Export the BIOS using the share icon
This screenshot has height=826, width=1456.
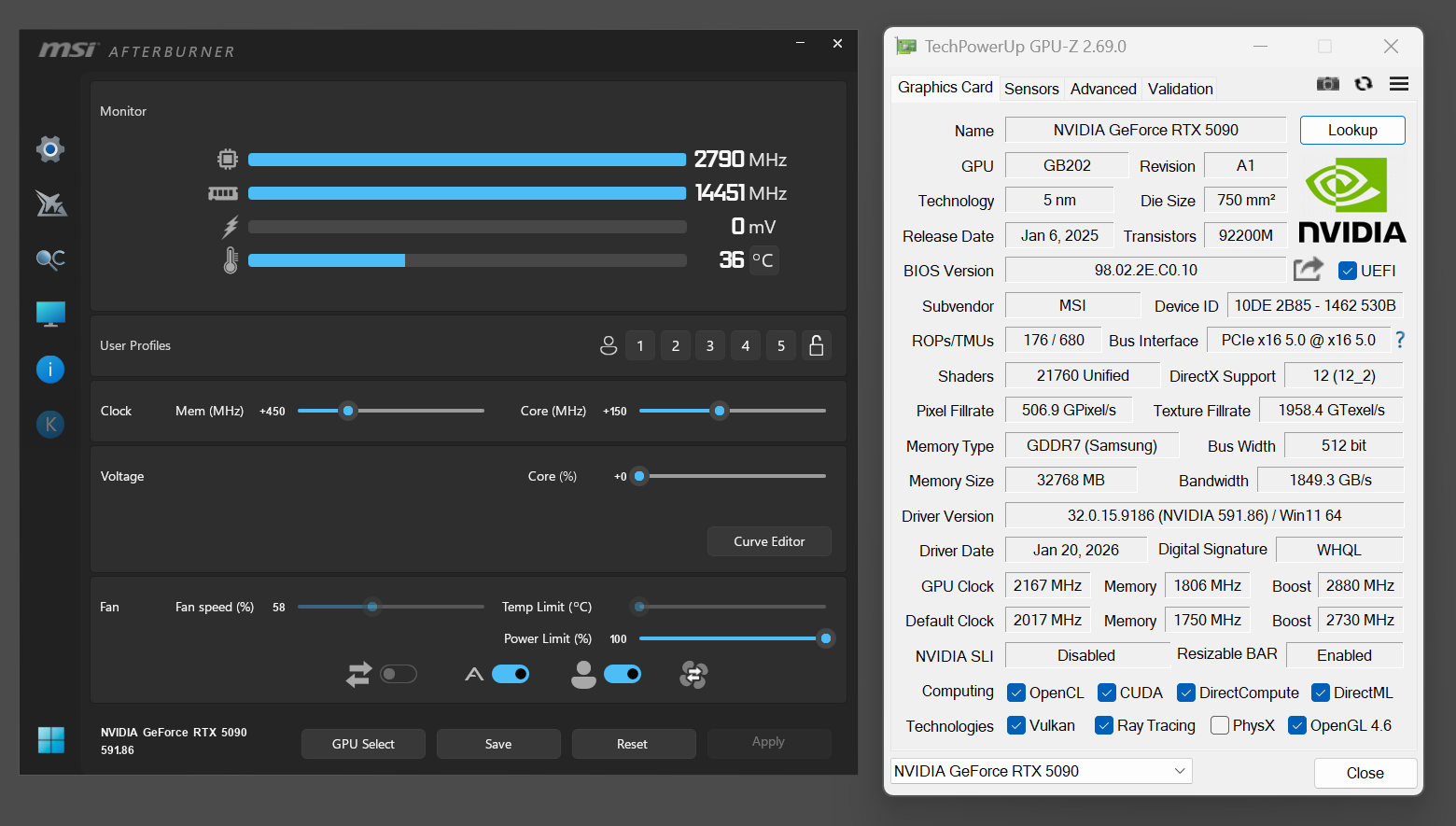click(x=1308, y=269)
